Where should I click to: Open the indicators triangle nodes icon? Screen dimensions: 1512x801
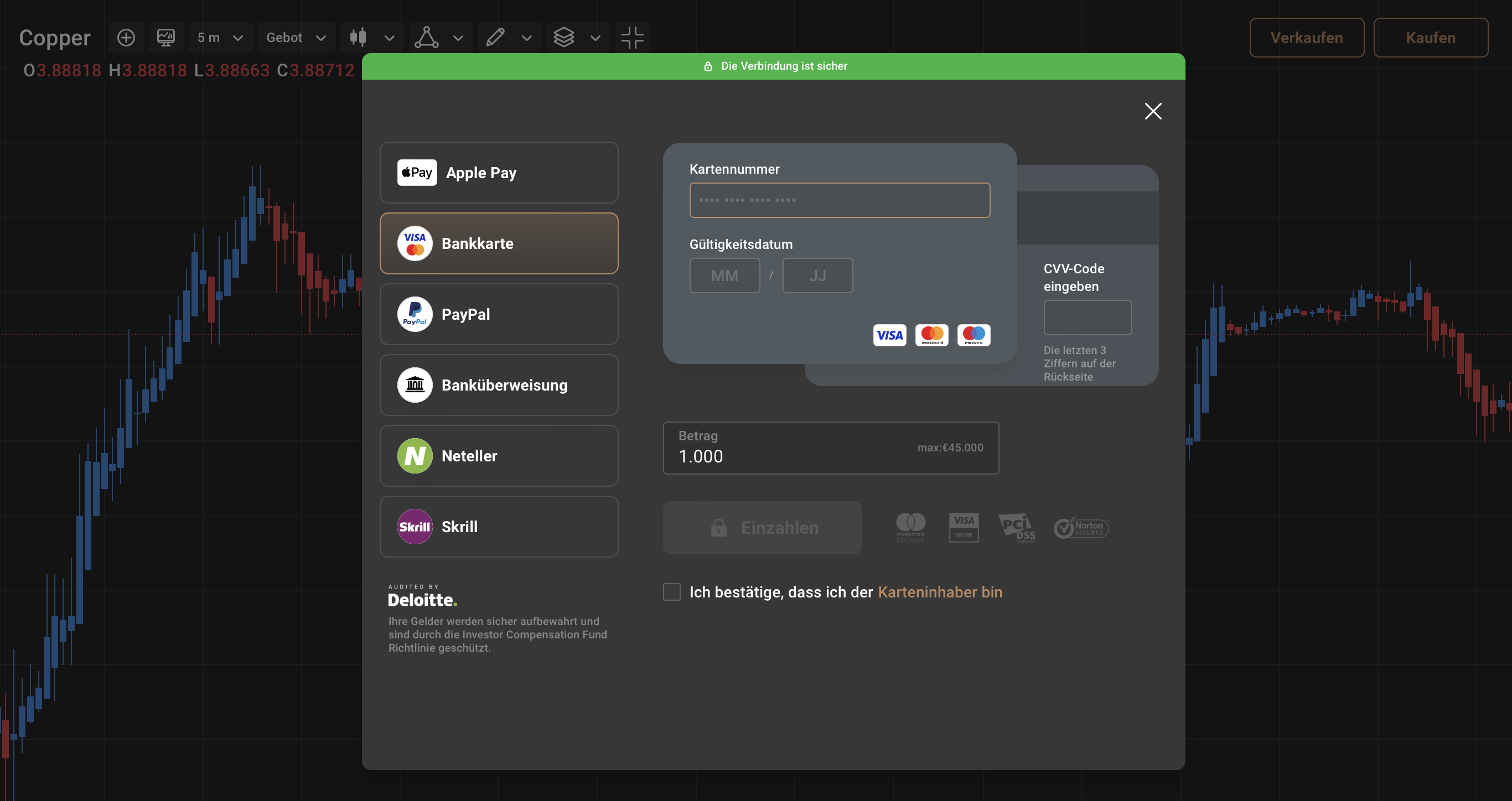427,38
